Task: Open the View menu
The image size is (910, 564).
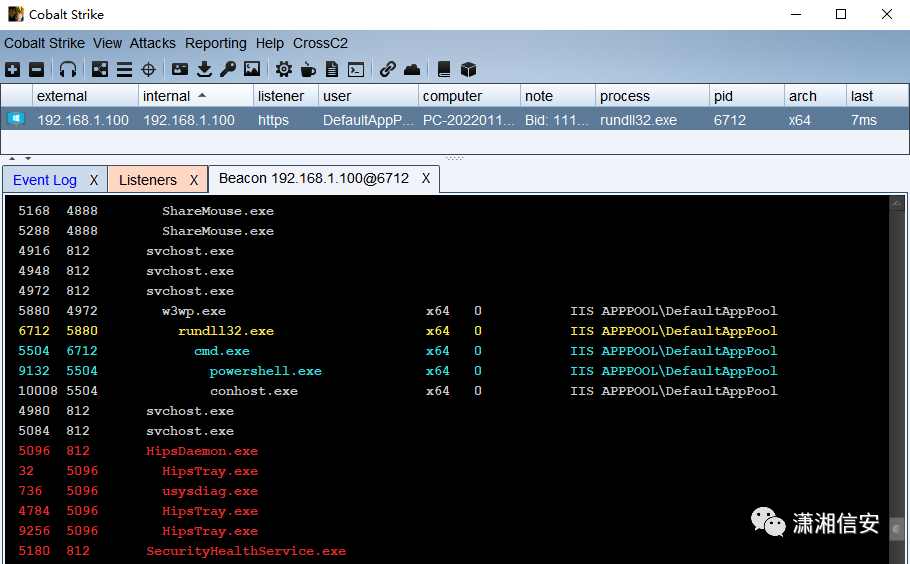Action: point(107,44)
